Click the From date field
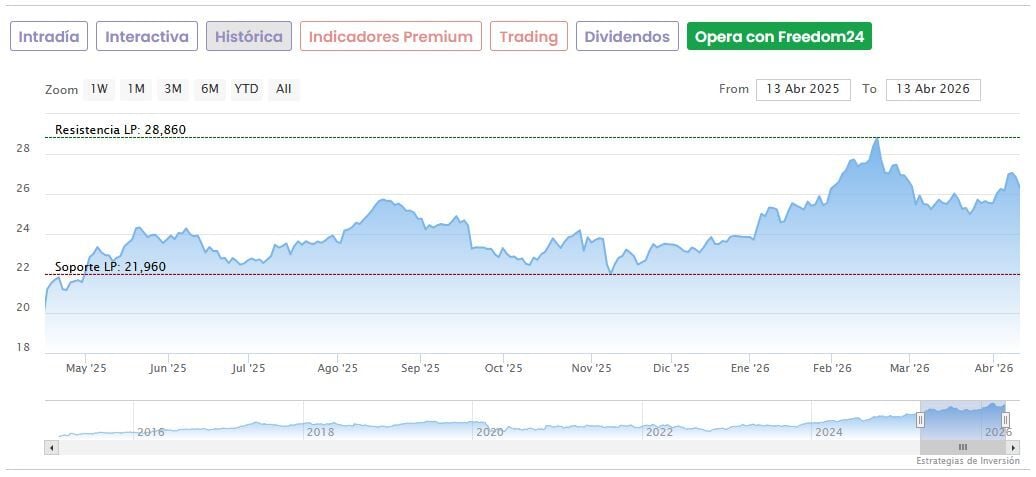 [x=803, y=89]
